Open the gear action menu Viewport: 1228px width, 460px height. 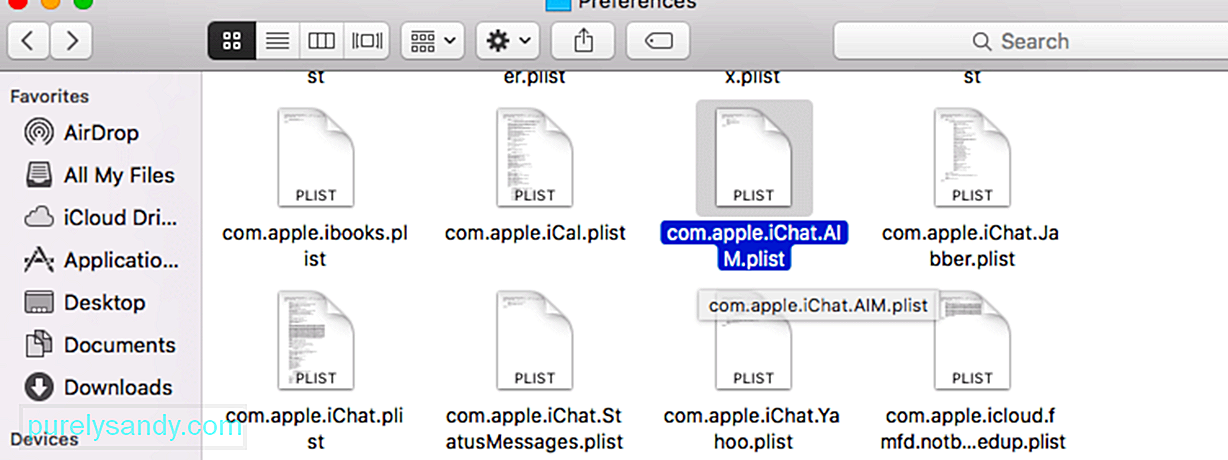508,41
